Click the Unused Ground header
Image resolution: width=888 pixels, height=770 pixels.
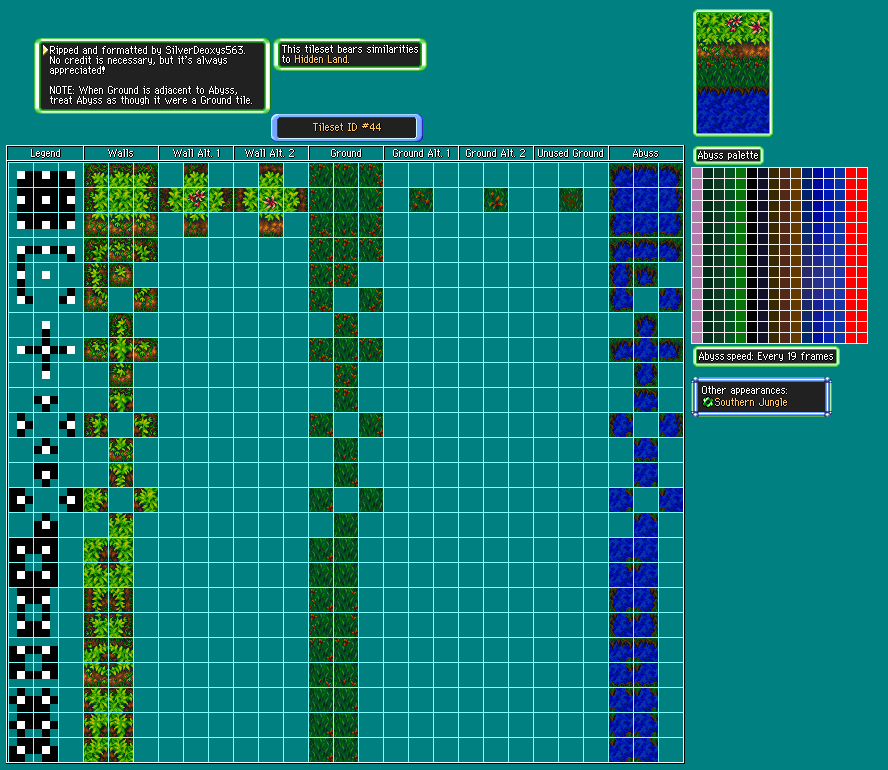click(x=570, y=153)
